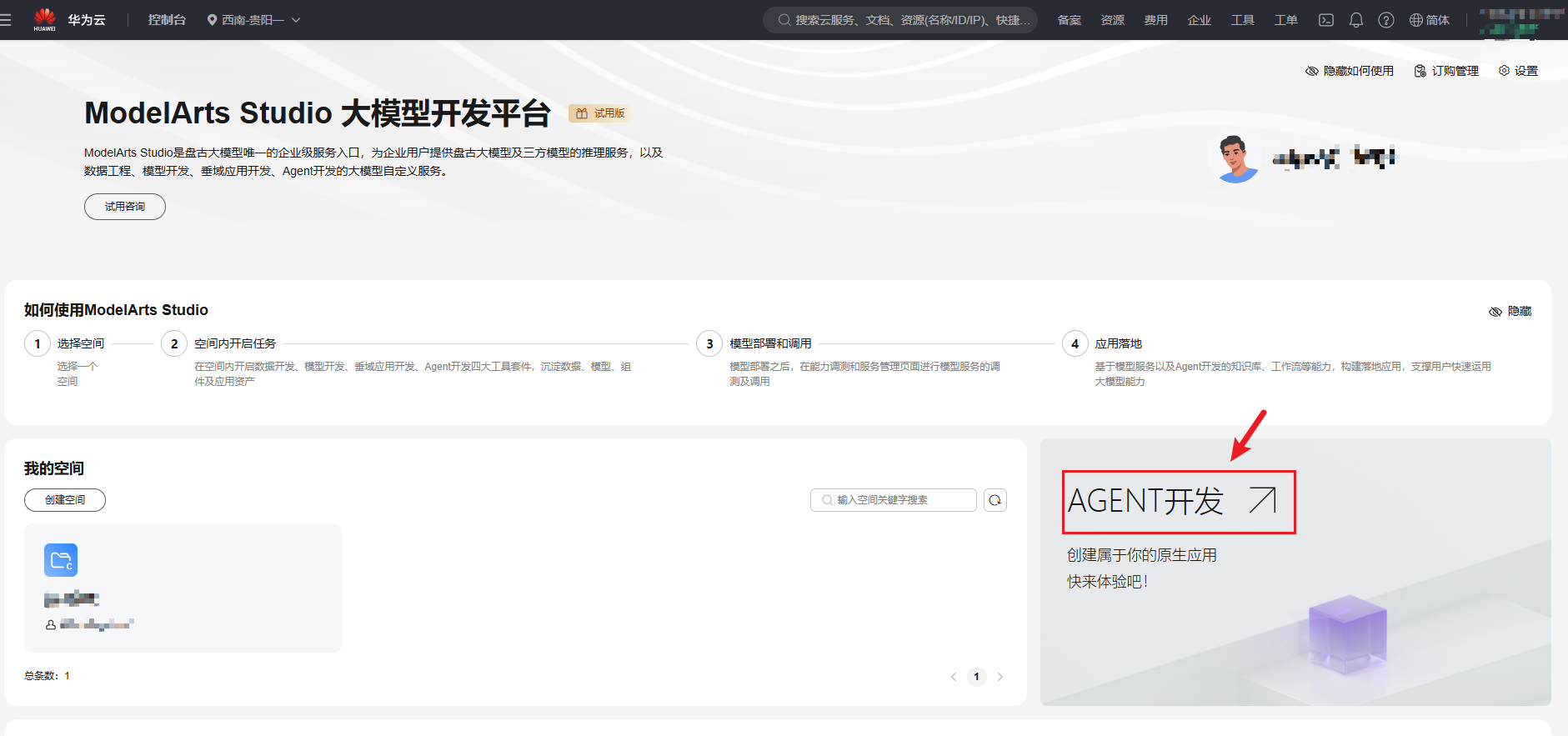Open the 费用 menu item
The height and width of the screenshot is (736, 1568).
(x=1156, y=20)
